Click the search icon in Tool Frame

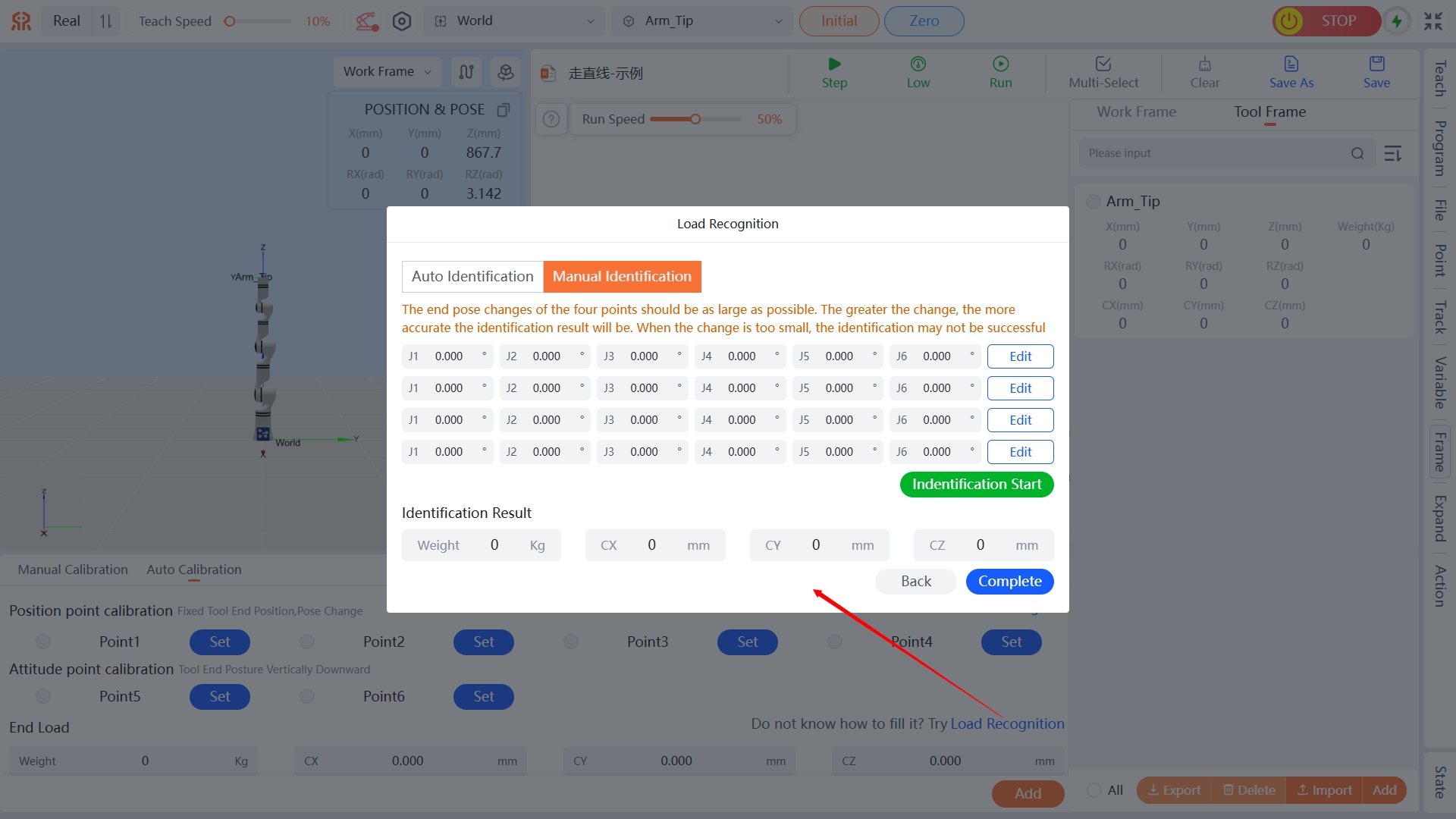tap(1357, 154)
